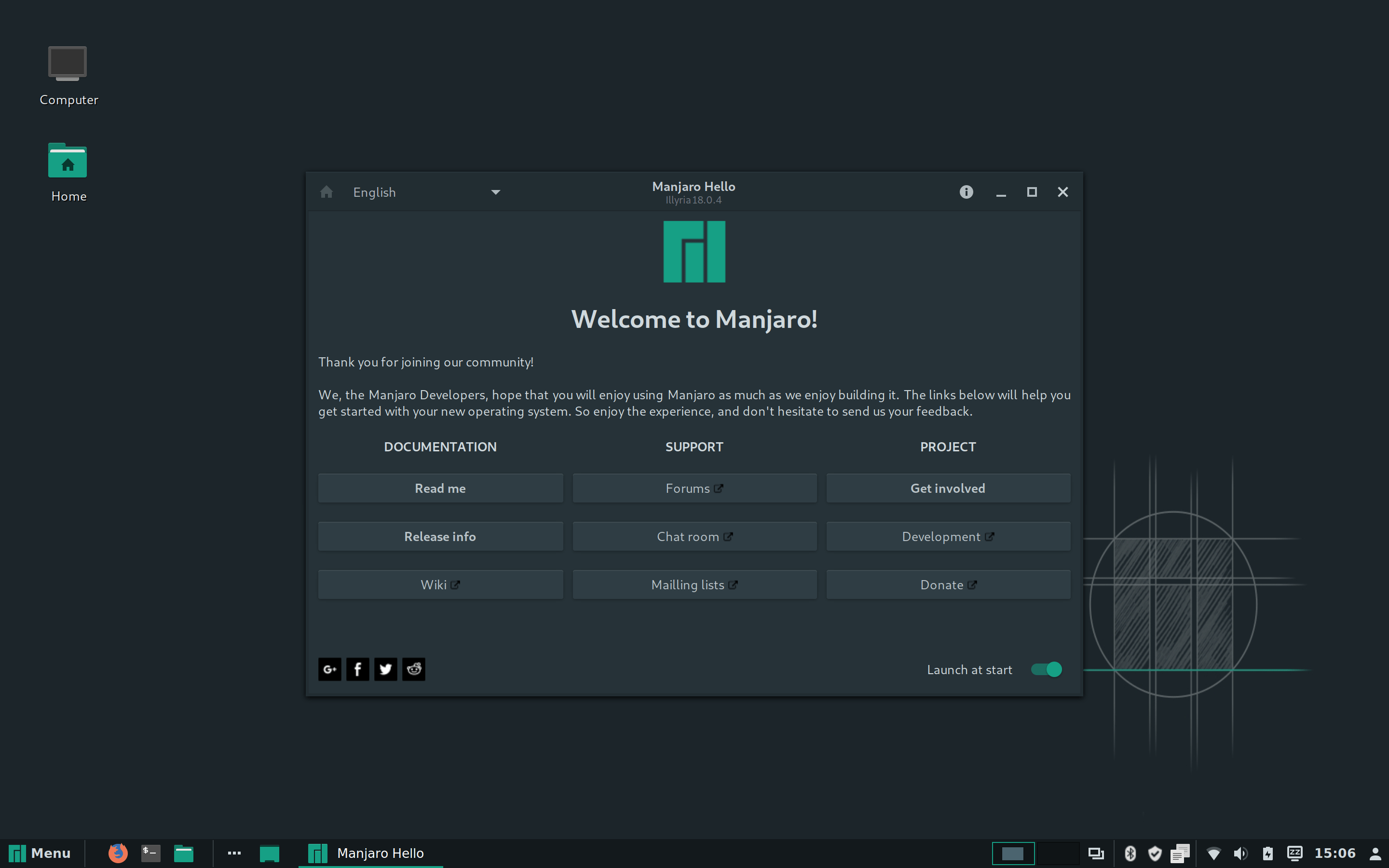Image resolution: width=1389 pixels, height=868 pixels.
Task: Click the Reddit social media icon
Action: point(413,669)
